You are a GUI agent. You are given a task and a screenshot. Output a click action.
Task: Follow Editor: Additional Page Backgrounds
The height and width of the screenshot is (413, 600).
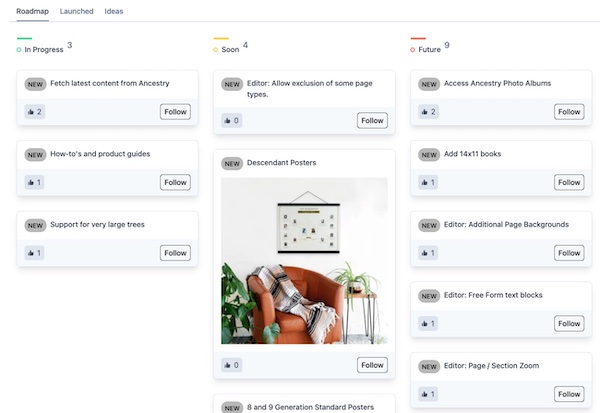tap(569, 253)
